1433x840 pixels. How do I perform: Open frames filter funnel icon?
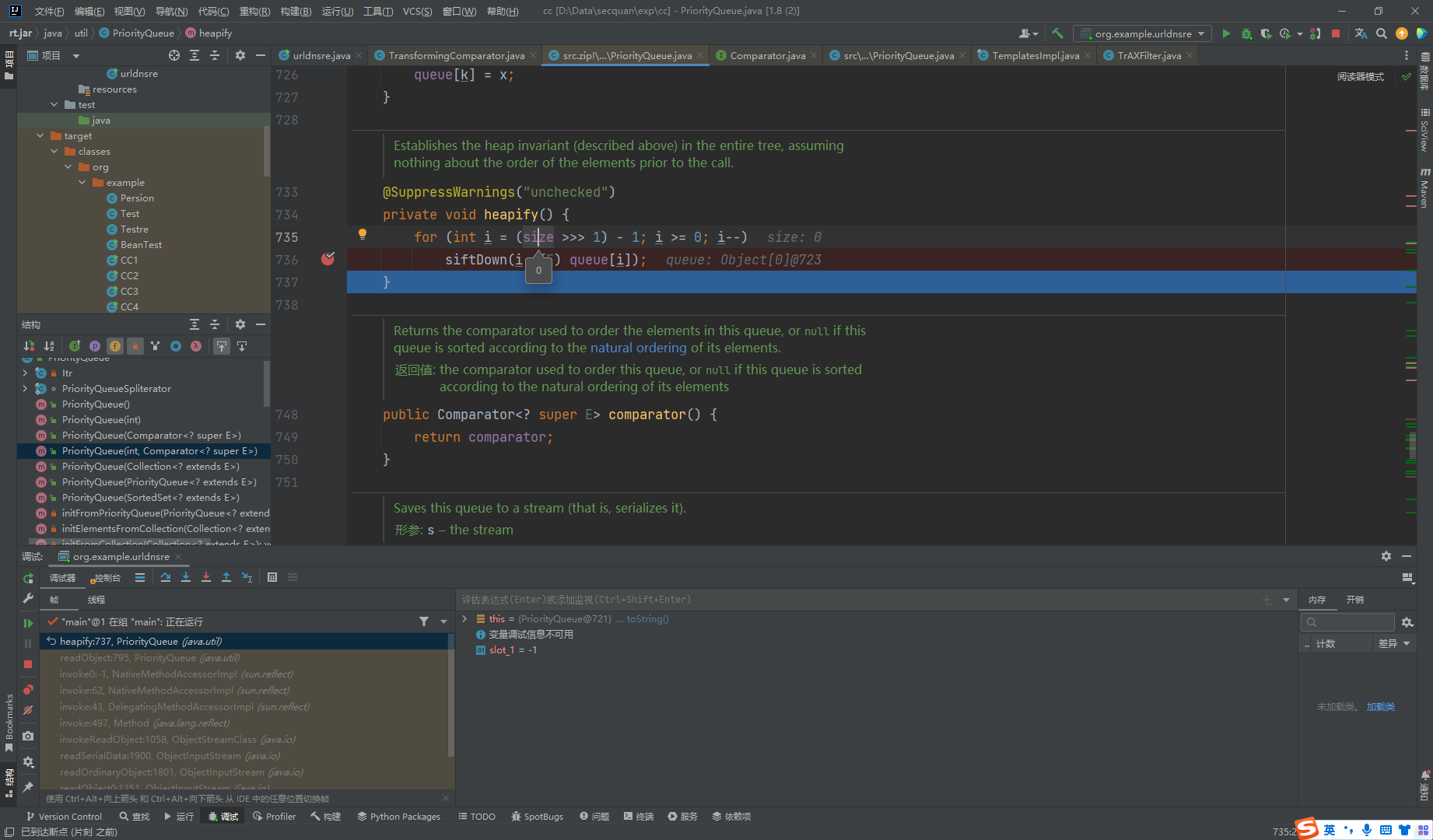424,621
